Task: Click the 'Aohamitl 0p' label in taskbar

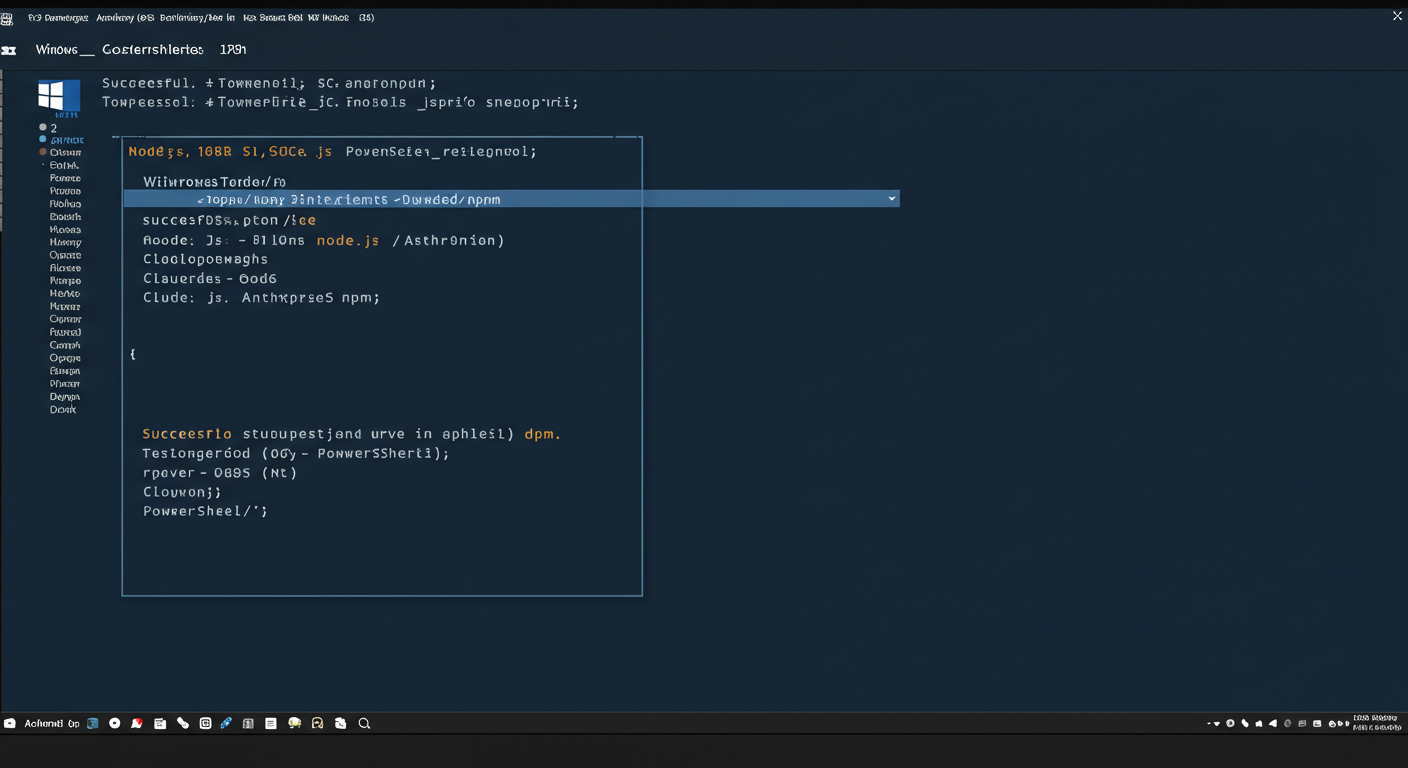Action: click(52, 723)
